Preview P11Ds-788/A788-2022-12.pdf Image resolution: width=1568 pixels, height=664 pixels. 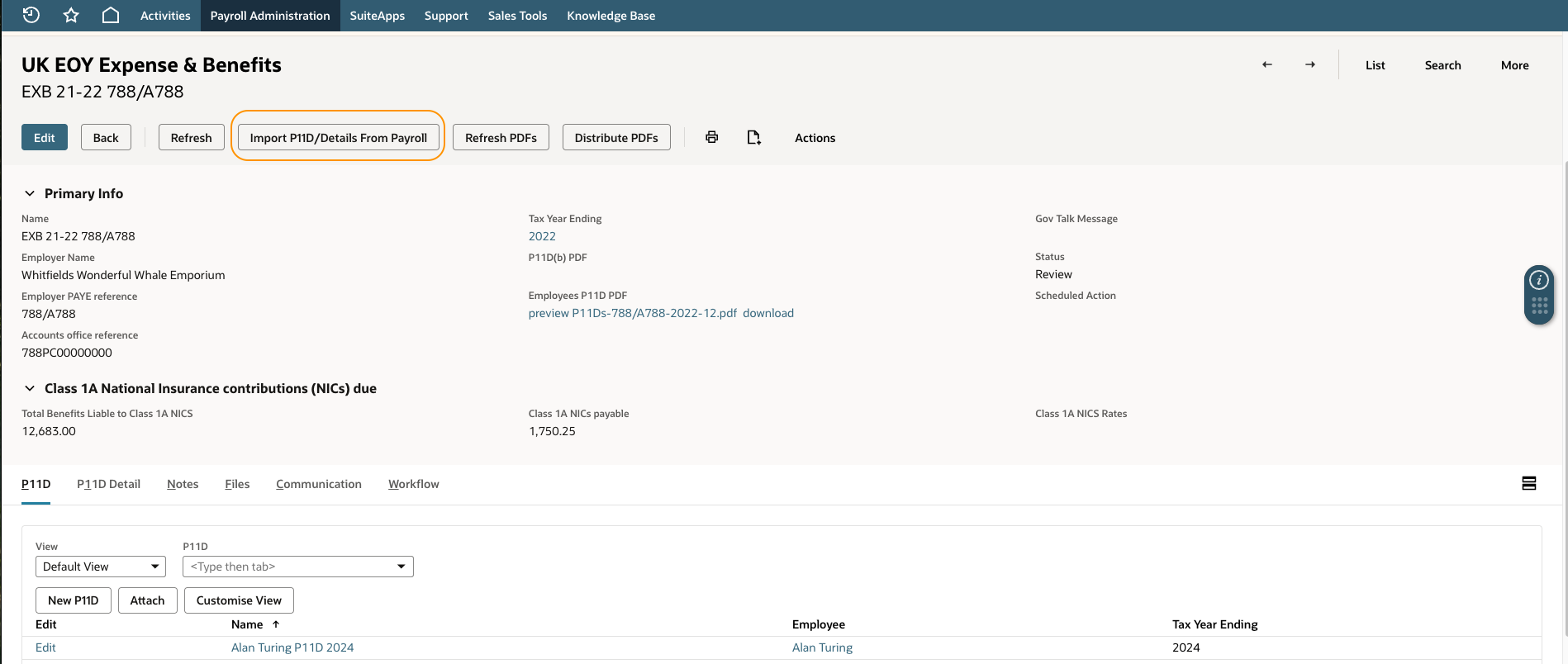tap(633, 313)
